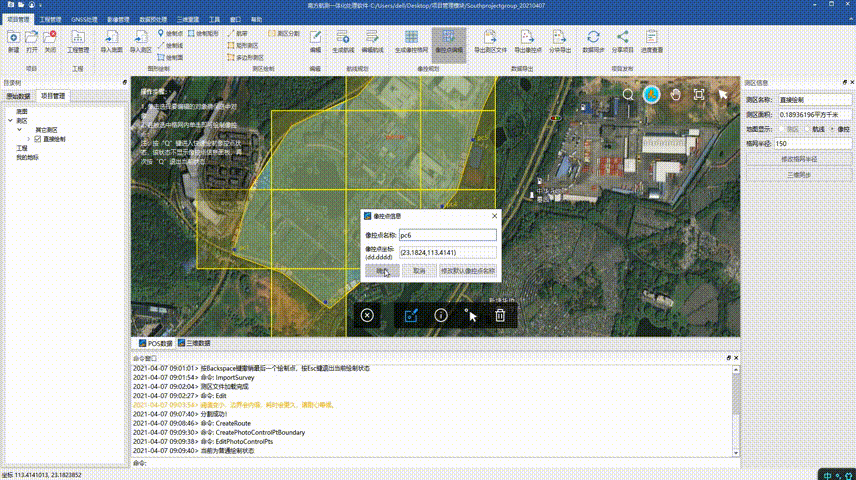Screen dimensions: 856x480
Task: Collapse the 测区 node in the project tree
Action: point(9,121)
